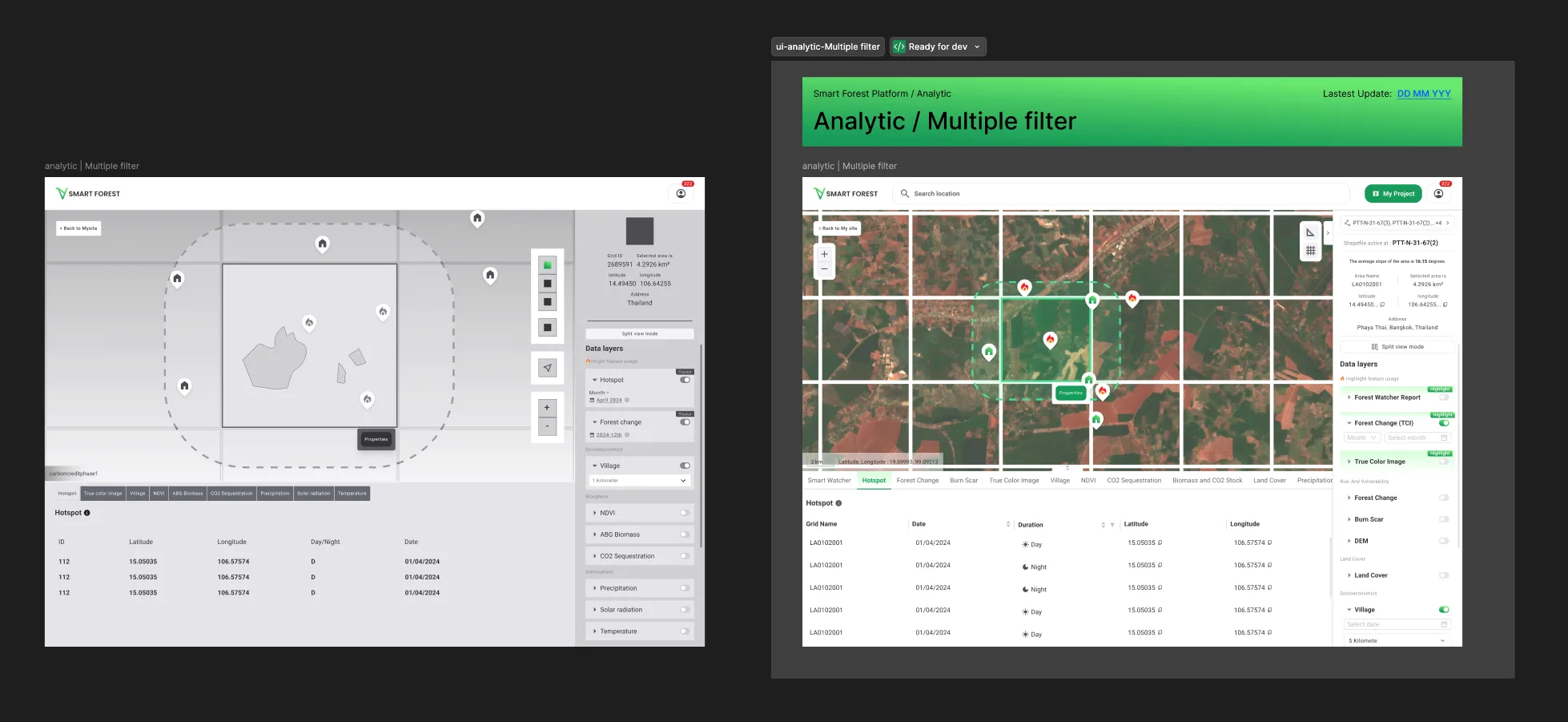Switch to the Forest Change tab
Viewport: 1568px width, 722px height.
point(918,481)
